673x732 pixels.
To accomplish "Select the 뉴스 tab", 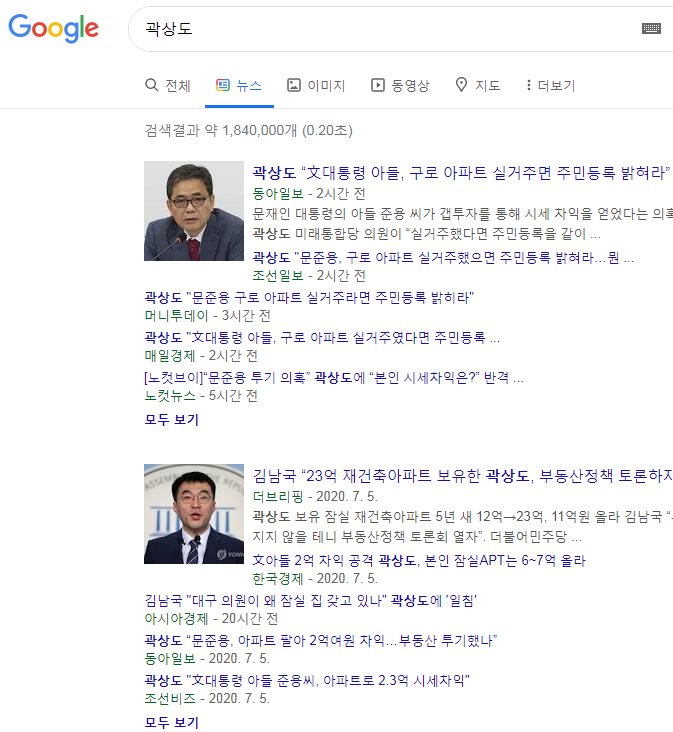I will (239, 85).
